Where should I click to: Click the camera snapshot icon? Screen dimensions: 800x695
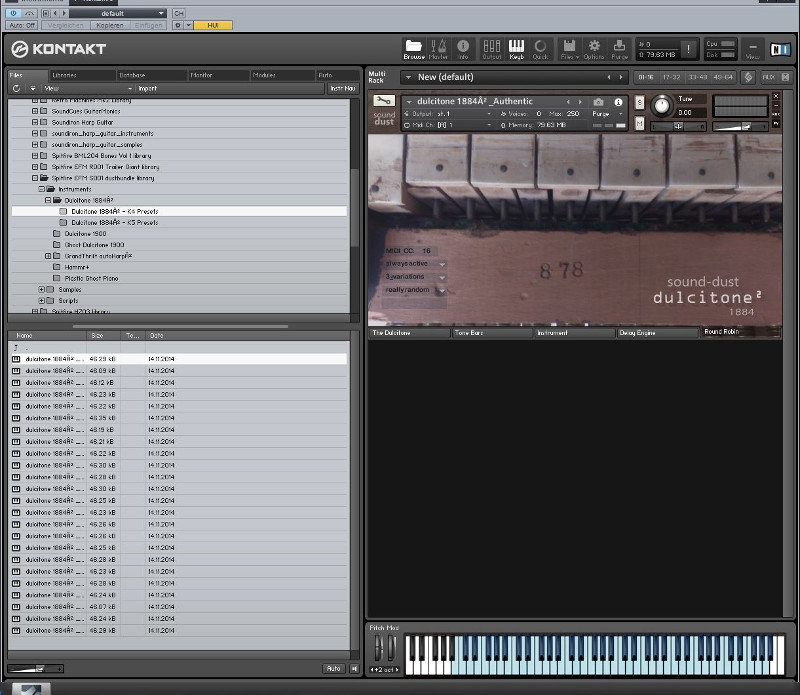pos(599,102)
